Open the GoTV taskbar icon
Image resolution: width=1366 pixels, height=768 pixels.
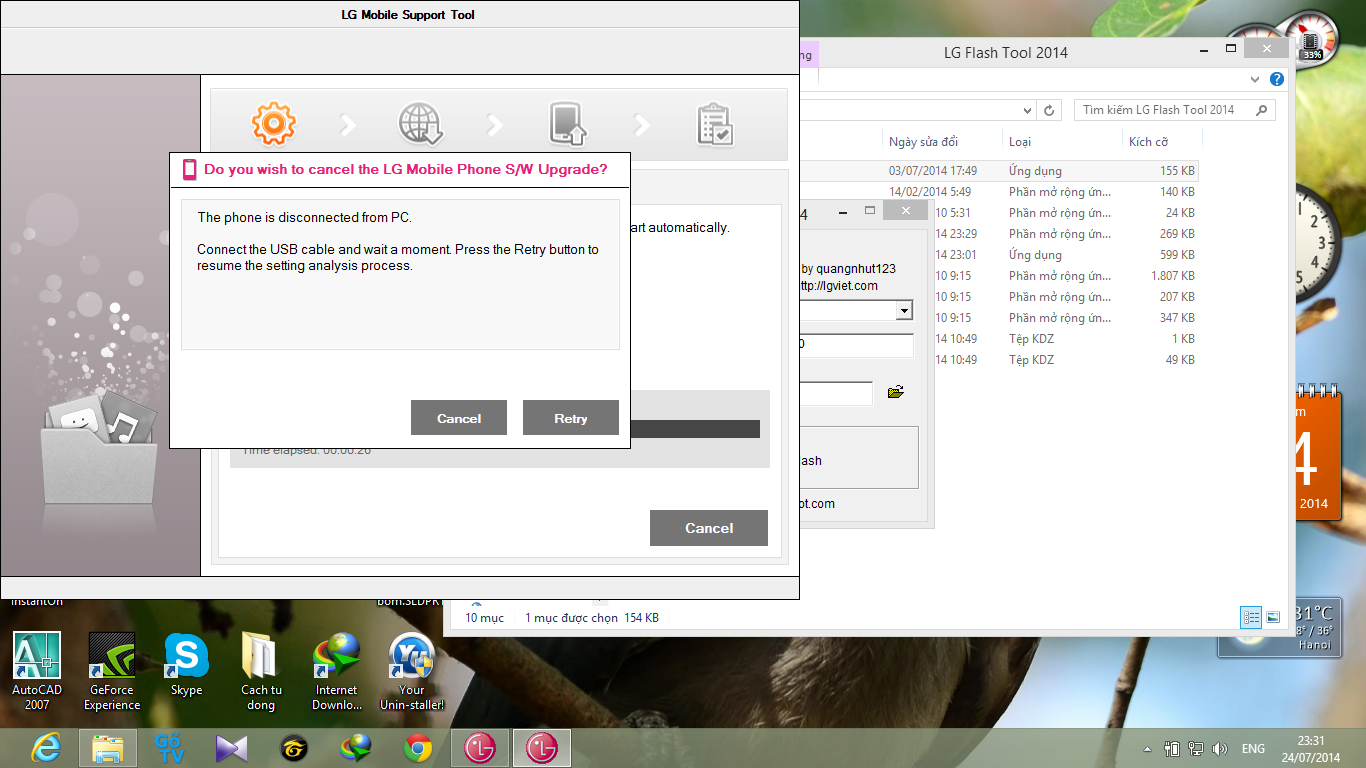[x=169, y=748]
